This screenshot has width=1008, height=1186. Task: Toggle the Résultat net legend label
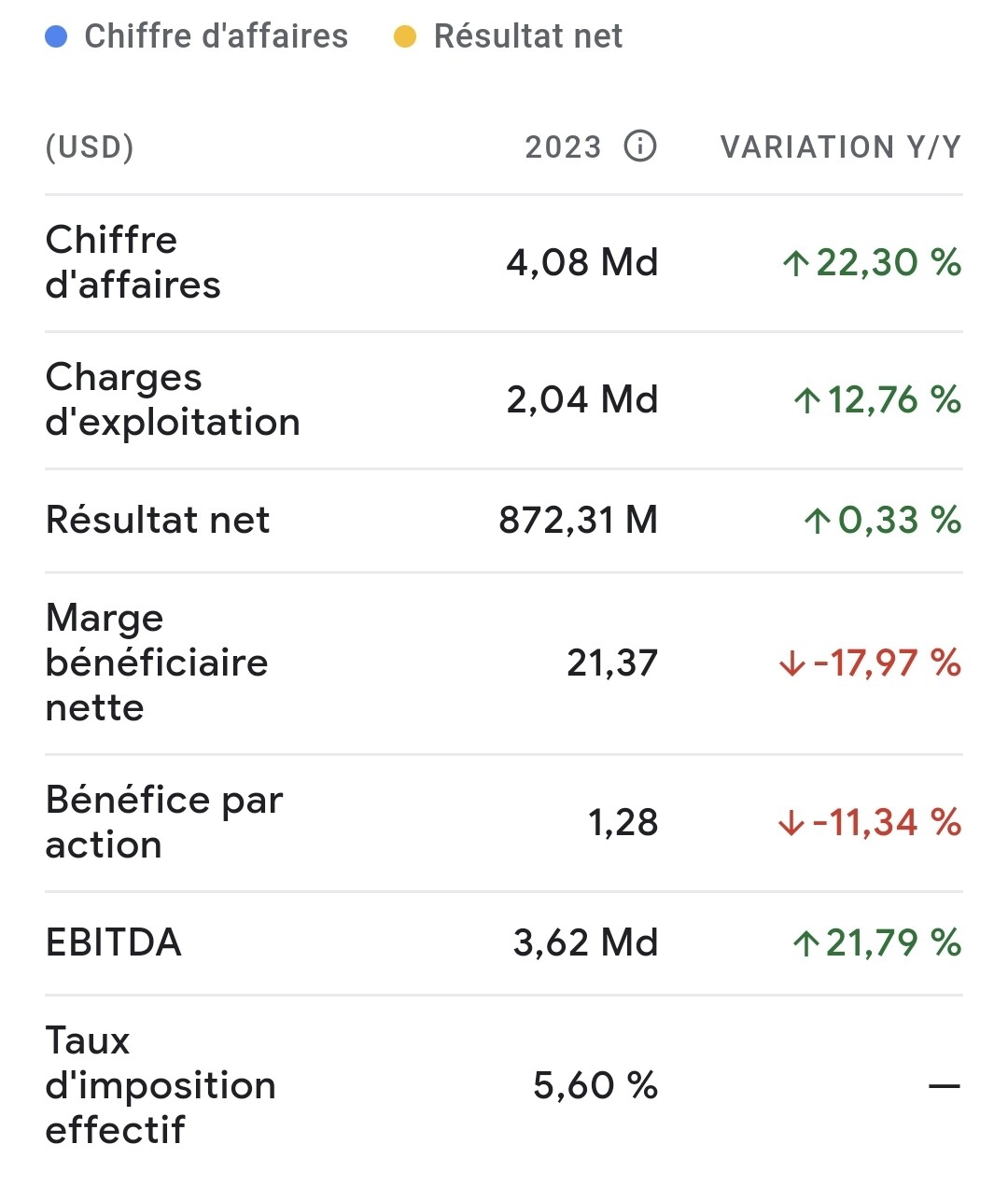[x=528, y=36]
